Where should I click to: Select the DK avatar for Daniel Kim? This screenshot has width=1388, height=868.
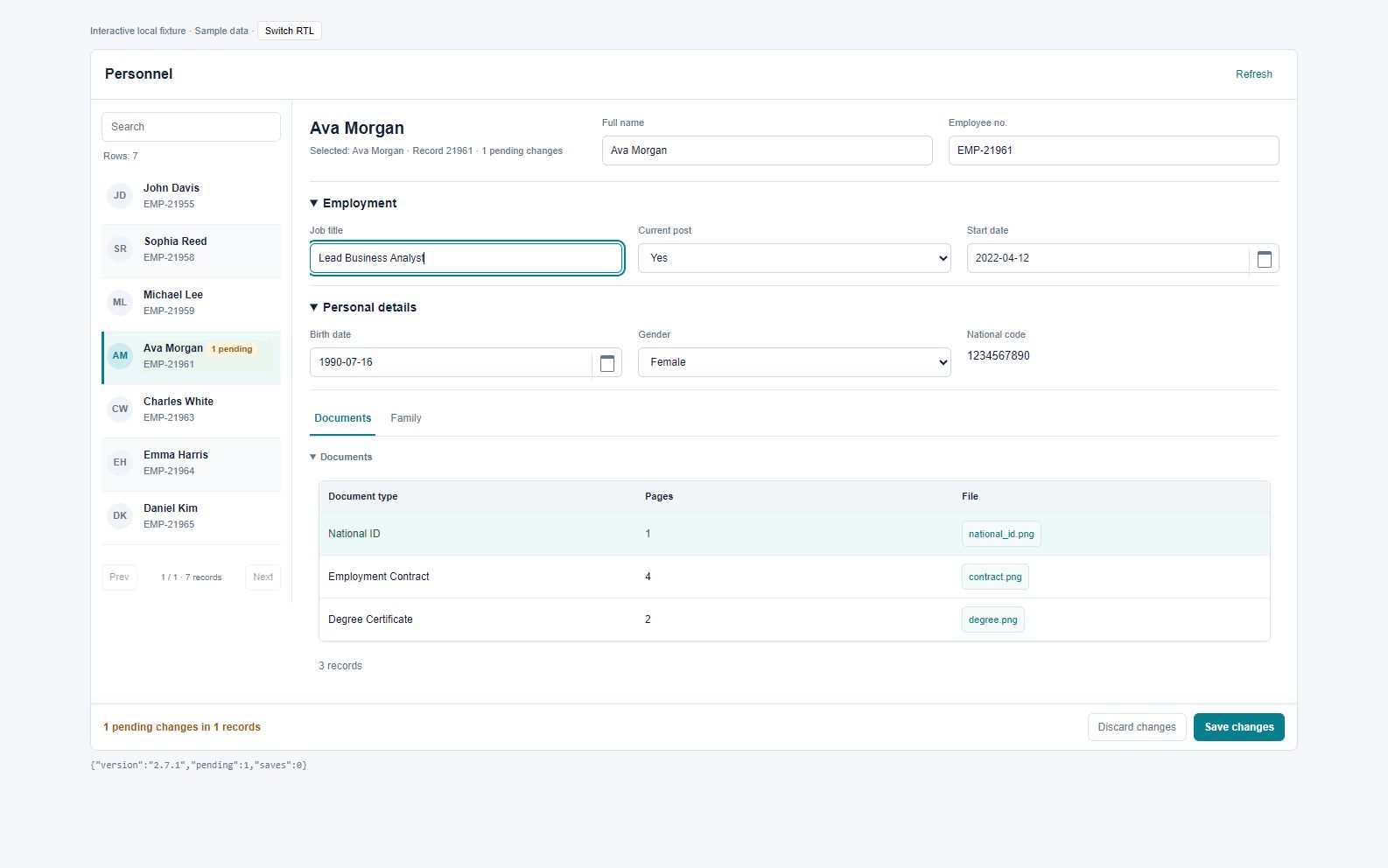(x=120, y=516)
